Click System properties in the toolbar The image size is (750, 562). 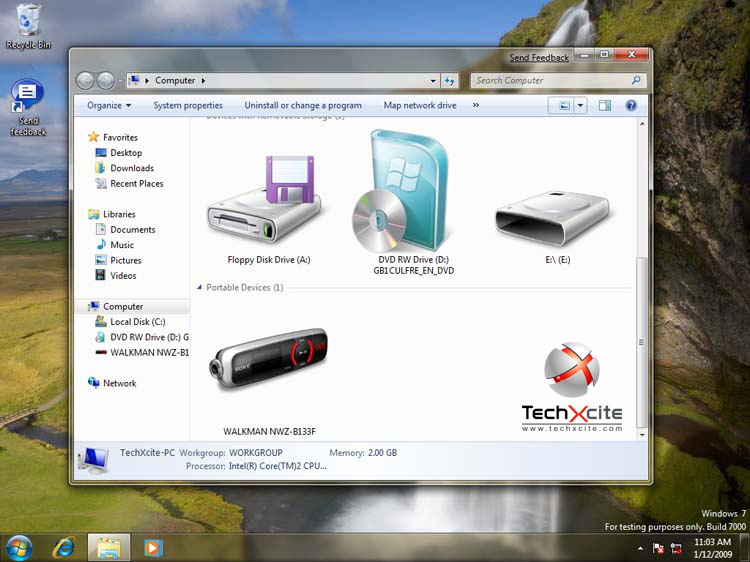[188, 105]
